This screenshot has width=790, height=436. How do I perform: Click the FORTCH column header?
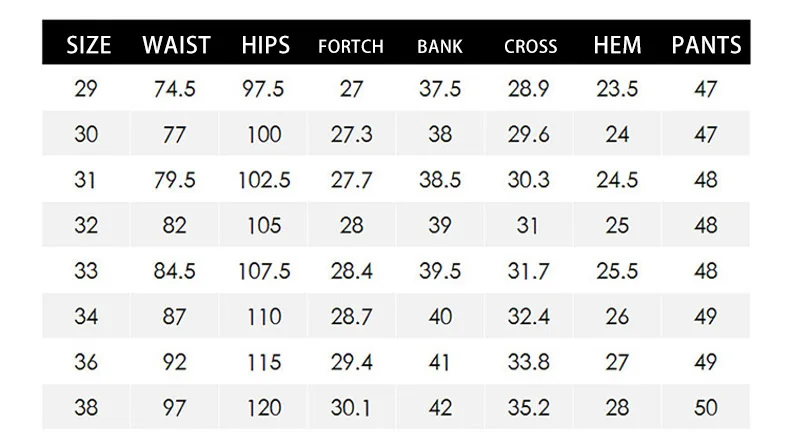pyautogui.click(x=351, y=46)
